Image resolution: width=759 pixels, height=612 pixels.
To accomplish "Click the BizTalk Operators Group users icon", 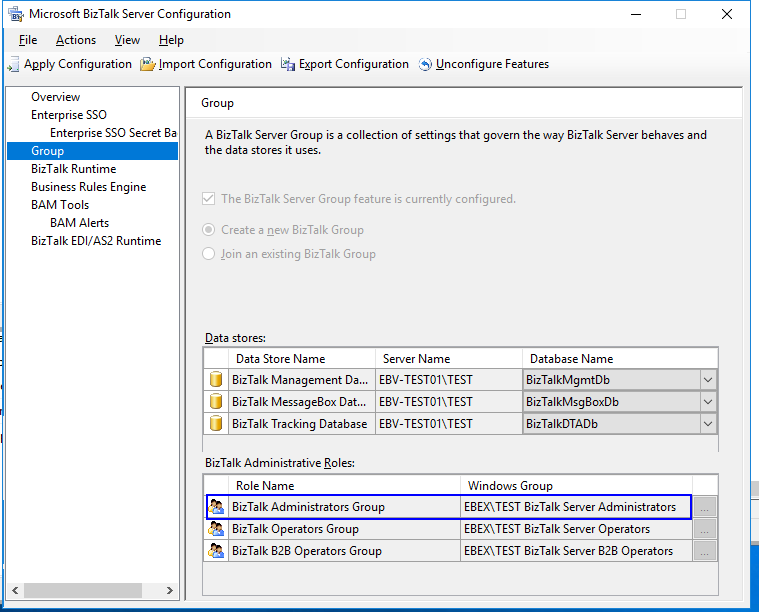I will 216,529.
